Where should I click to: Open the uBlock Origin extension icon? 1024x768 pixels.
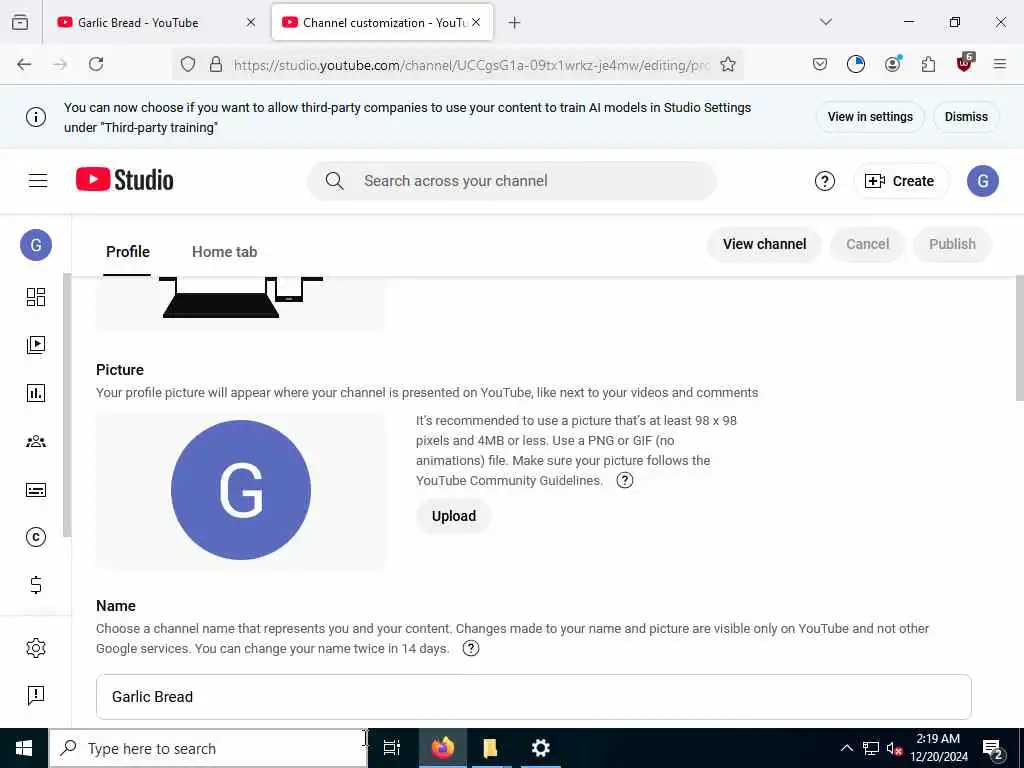[x=965, y=63]
